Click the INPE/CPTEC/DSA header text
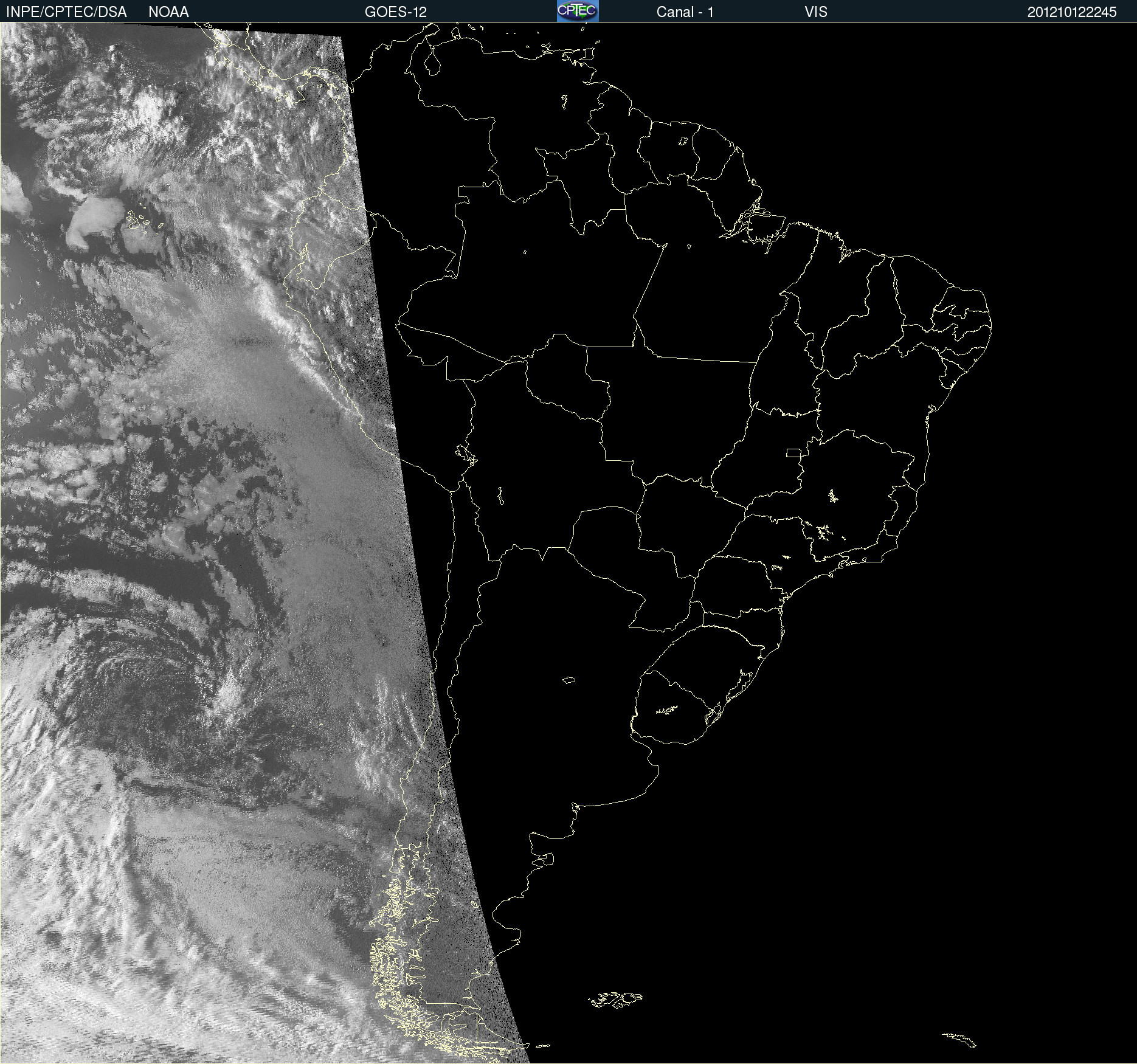This screenshot has width=1137, height=1064. (x=66, y=12)
